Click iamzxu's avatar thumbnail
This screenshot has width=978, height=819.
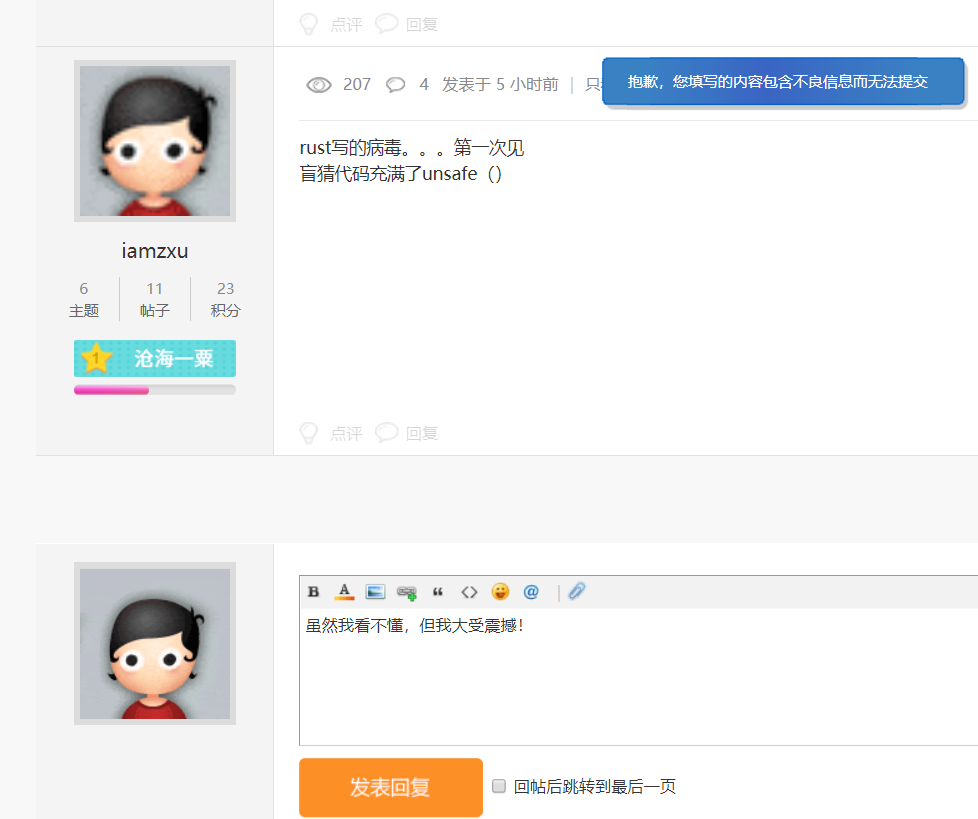coord(154,140)
